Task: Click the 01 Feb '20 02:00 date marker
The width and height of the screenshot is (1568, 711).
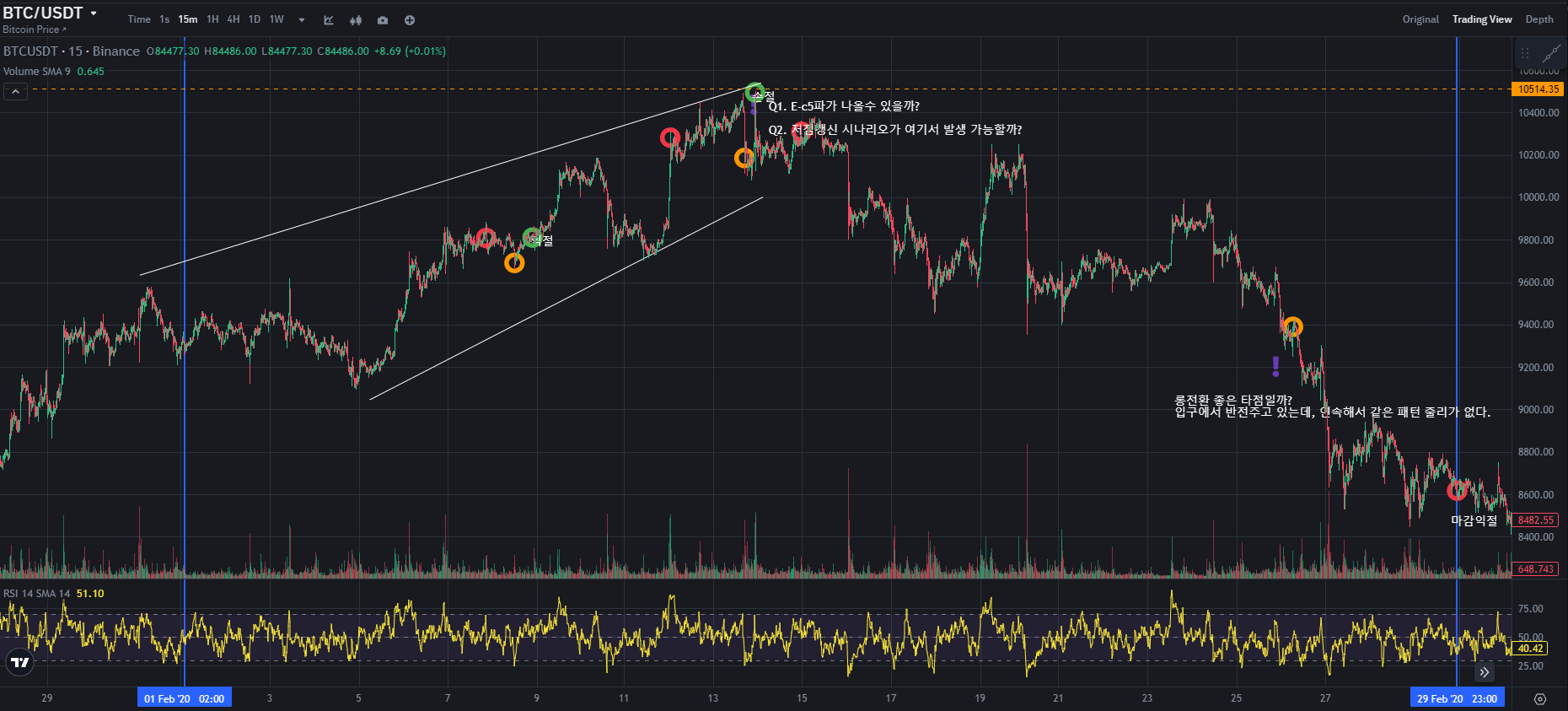Action: (x=185, y=698)
